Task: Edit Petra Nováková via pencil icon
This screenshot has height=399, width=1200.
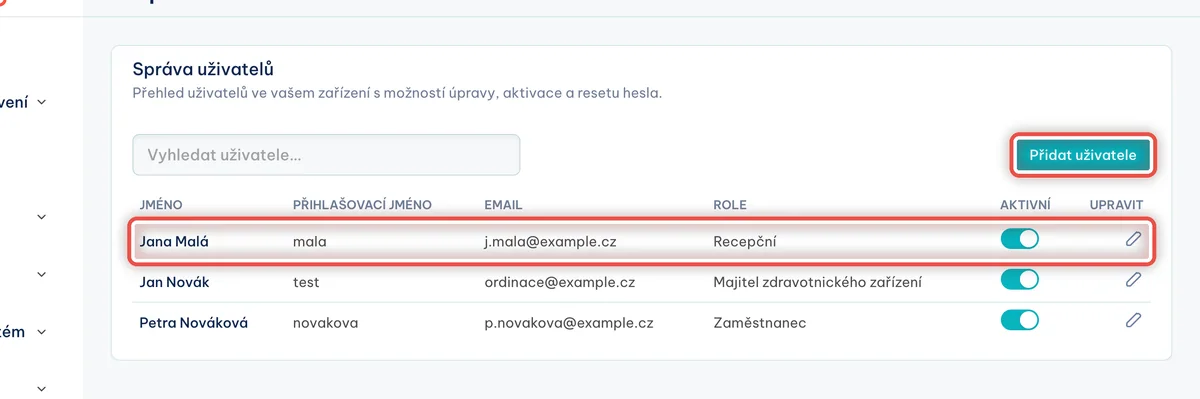Action: click(x=1133, y=320)
